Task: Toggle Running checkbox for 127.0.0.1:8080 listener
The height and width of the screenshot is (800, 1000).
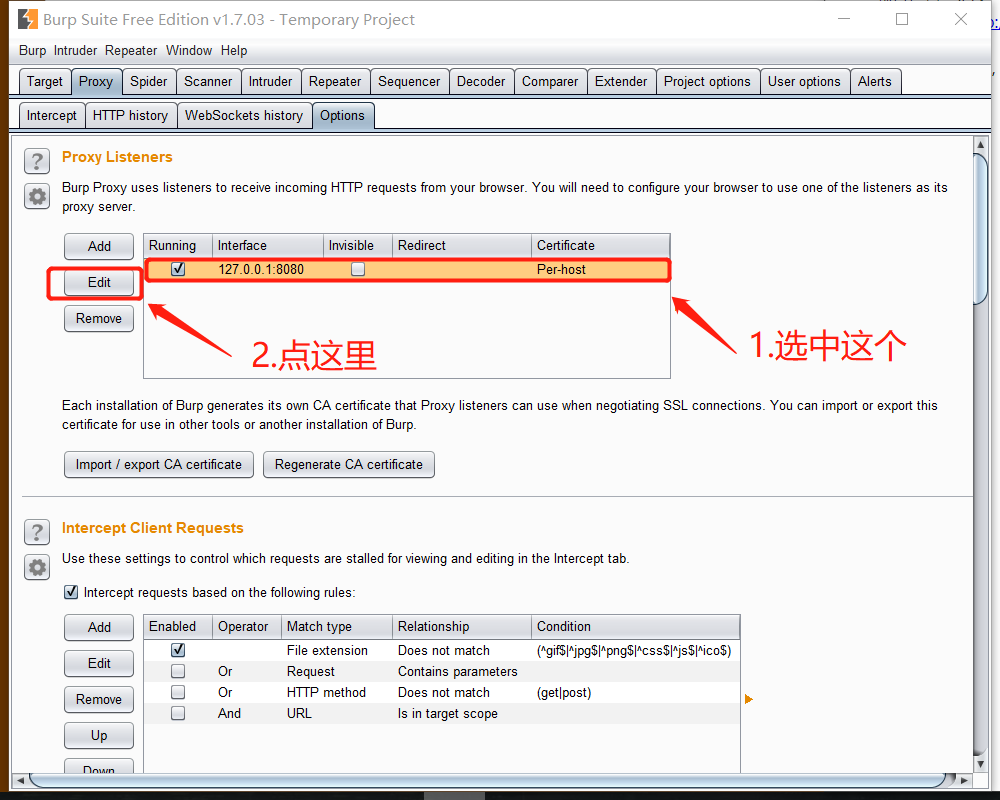Action: [x=178, y=269]
